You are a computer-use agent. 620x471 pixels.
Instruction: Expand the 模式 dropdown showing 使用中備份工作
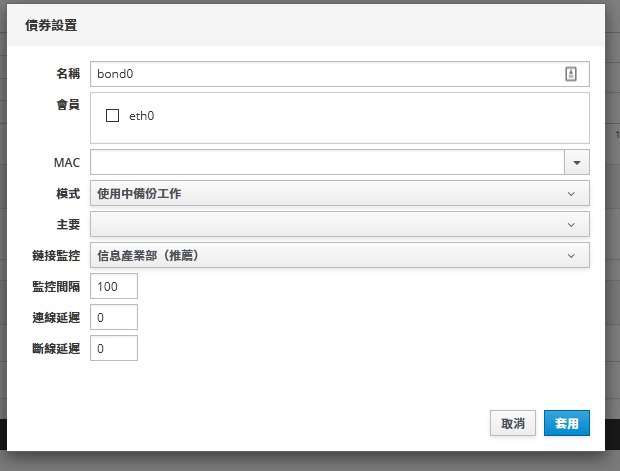(x=340, y=193)
